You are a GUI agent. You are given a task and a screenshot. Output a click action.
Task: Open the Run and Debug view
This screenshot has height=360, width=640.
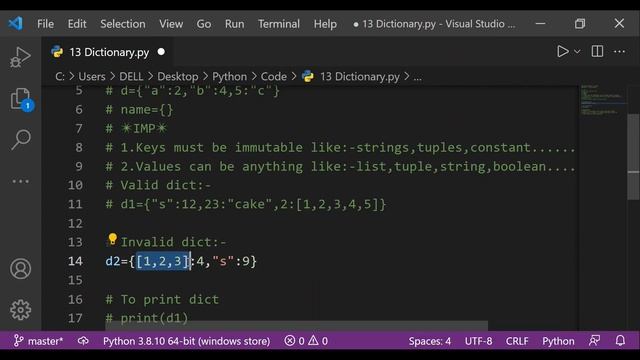click(x=20, y=57)
